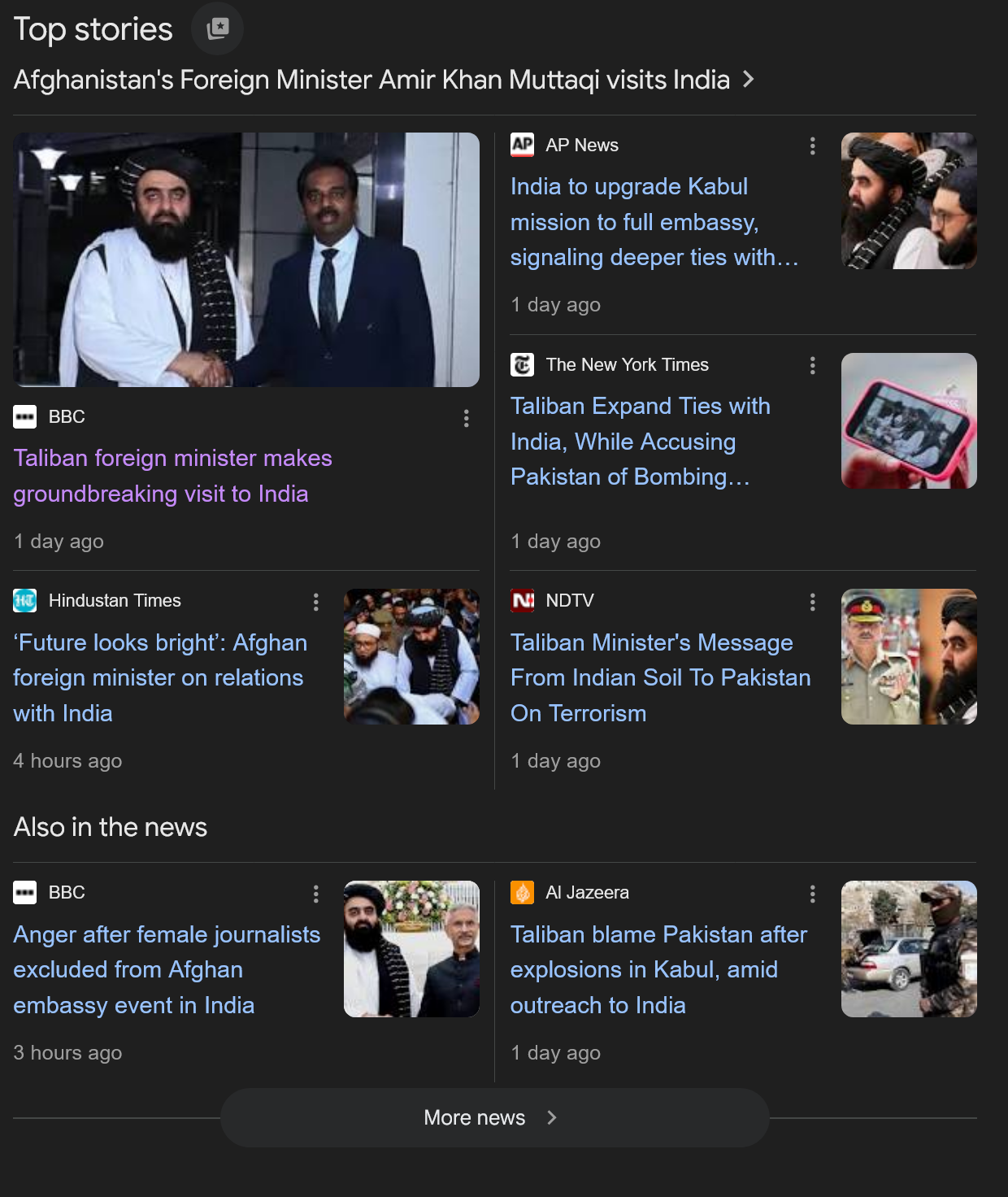Click the NDTV story thumbnail image
This screenshot has width=1008, height=1197.
click(909, 656)
